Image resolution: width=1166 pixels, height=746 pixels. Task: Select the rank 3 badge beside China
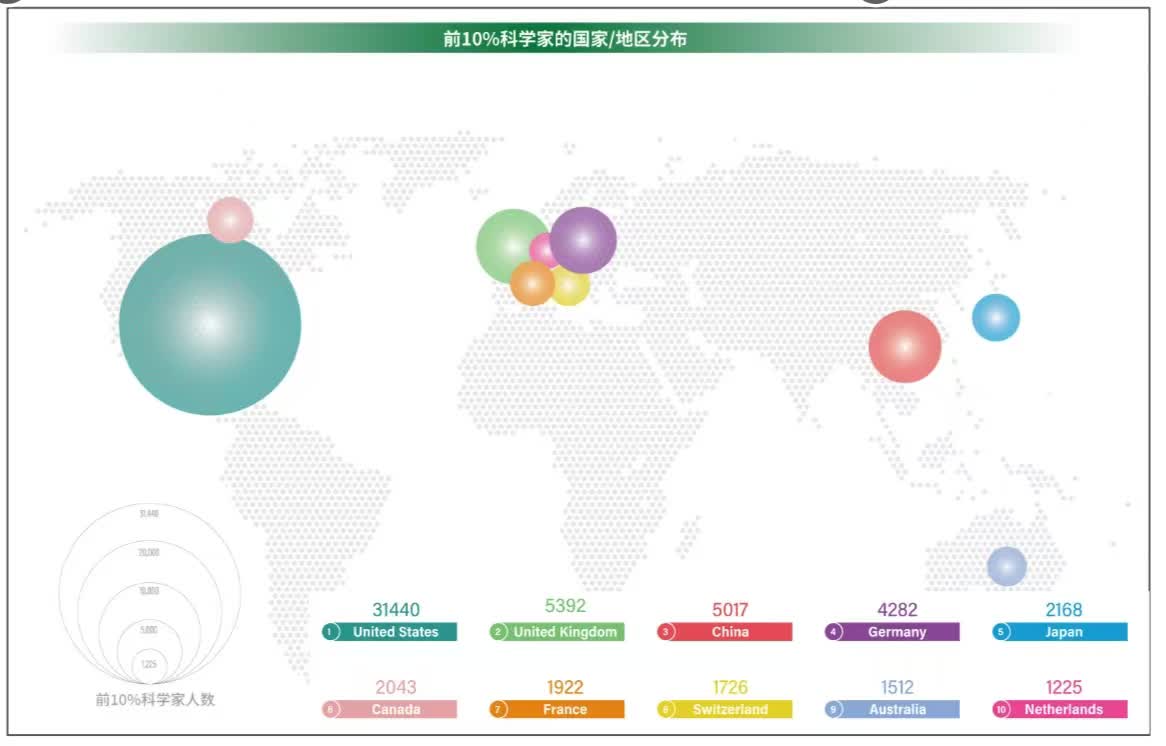(x=665, y=632)
